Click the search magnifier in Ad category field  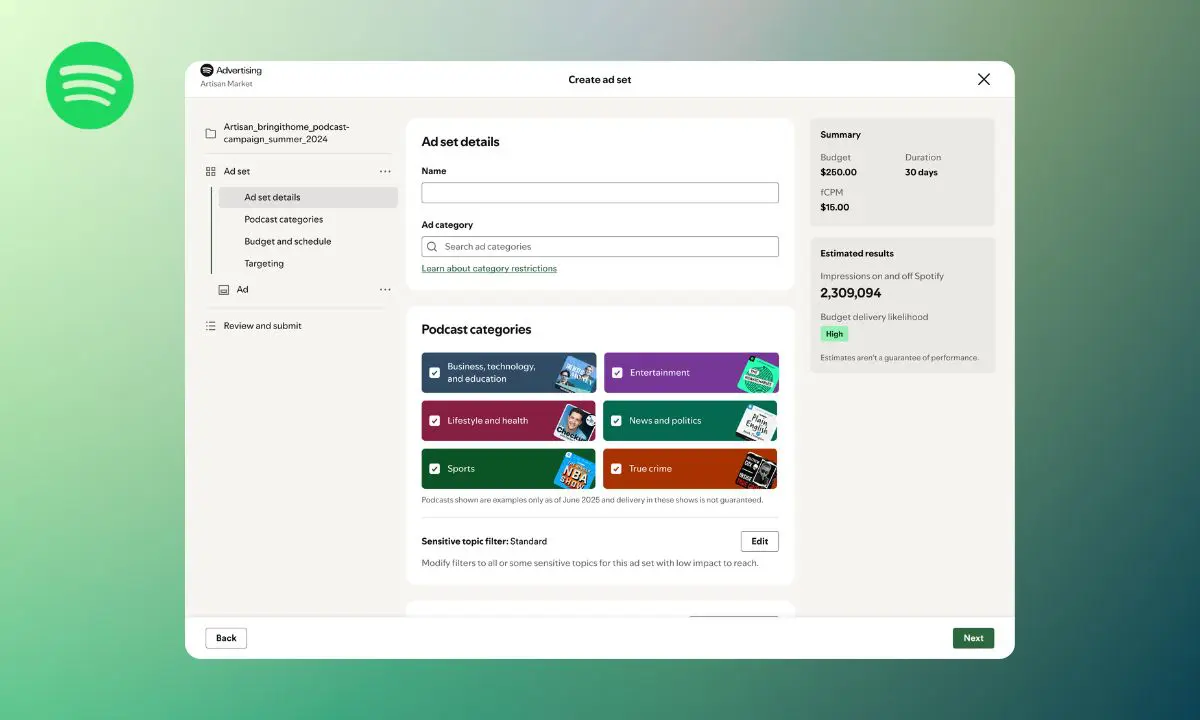tap(432, 247)
